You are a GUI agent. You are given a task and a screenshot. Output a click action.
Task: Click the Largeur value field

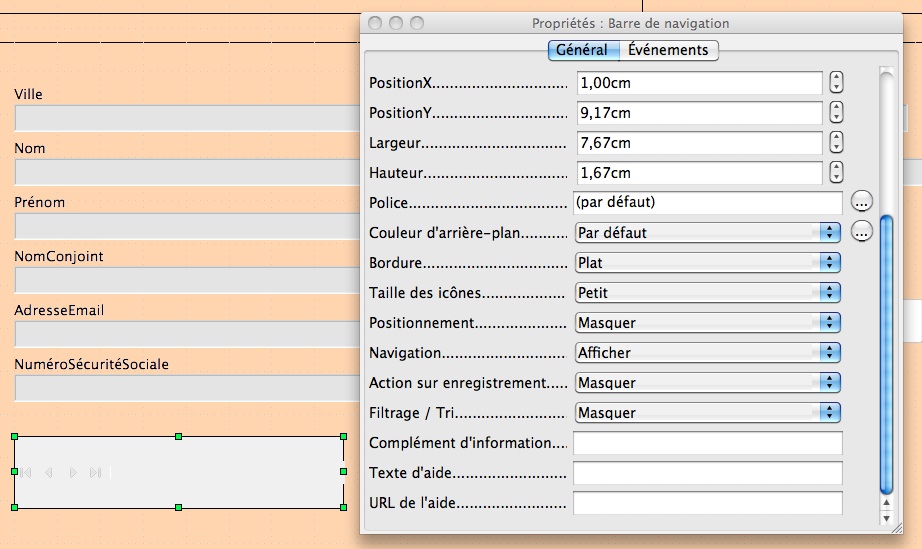[699, 143]
